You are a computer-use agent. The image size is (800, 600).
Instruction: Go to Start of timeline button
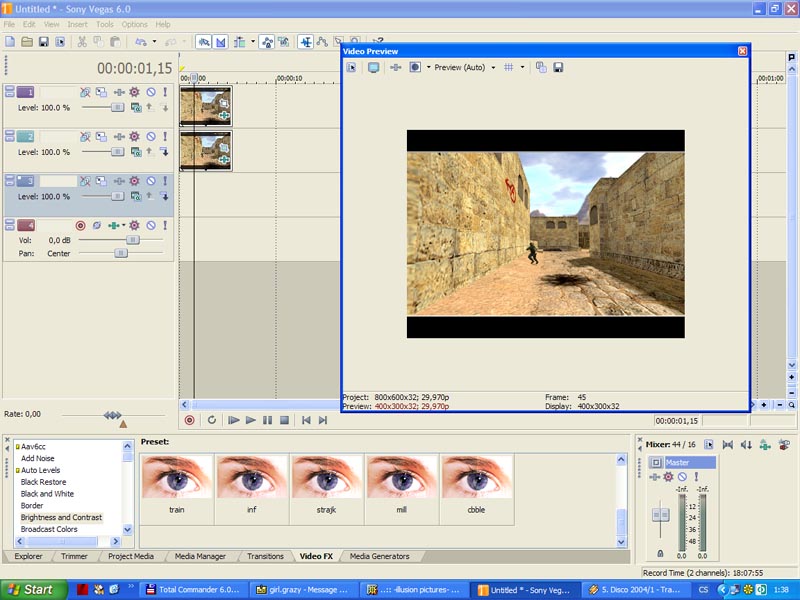[x=306, y=420]
